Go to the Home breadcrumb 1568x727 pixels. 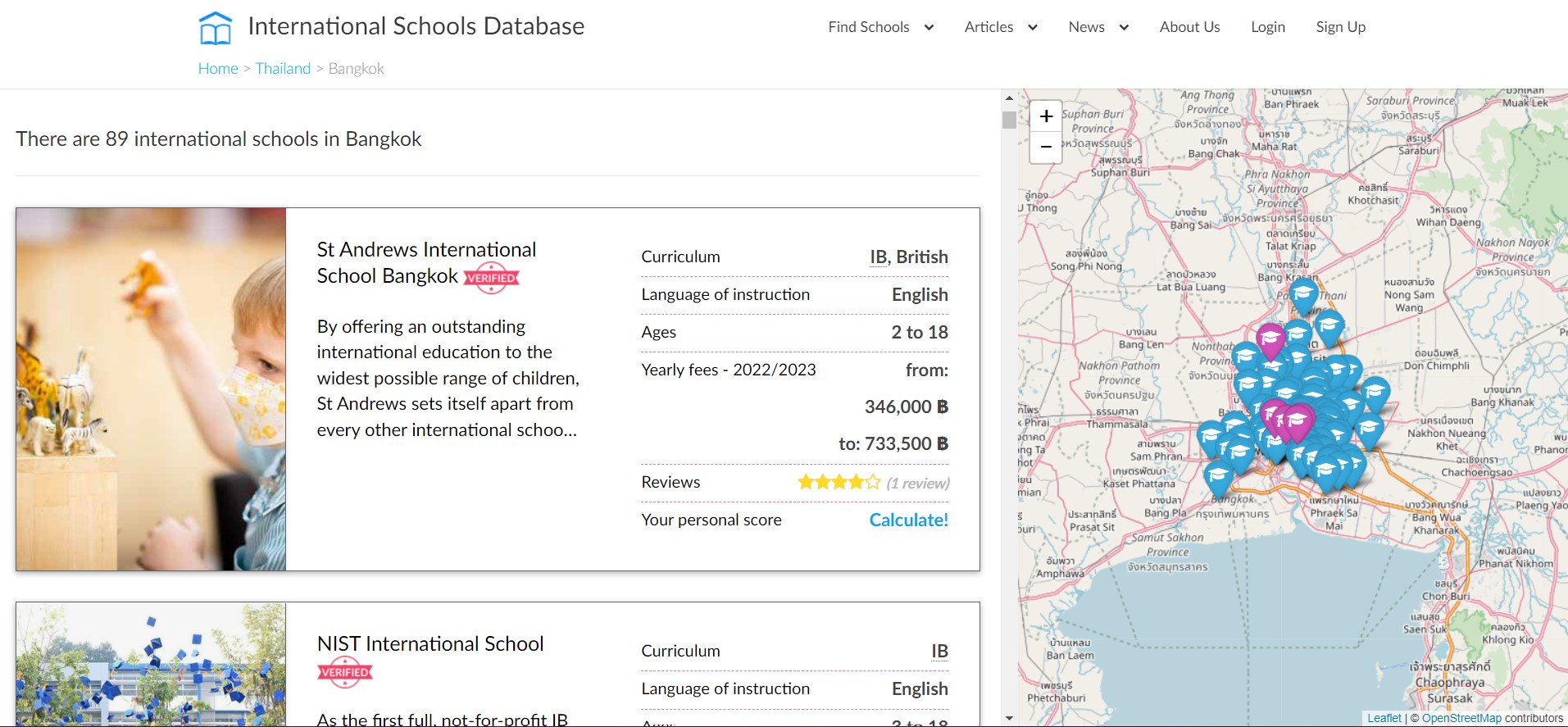click(x=218, y=68)
